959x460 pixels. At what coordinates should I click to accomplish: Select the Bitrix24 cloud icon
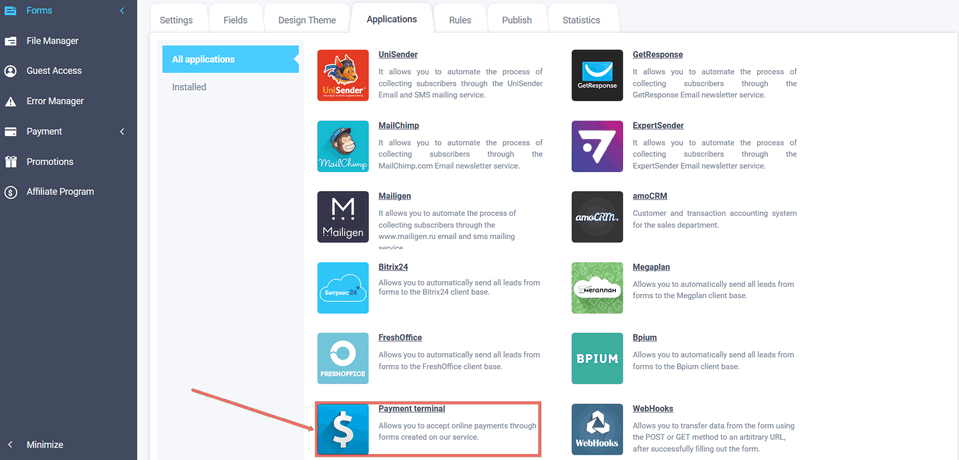click(x=343, y=288)
